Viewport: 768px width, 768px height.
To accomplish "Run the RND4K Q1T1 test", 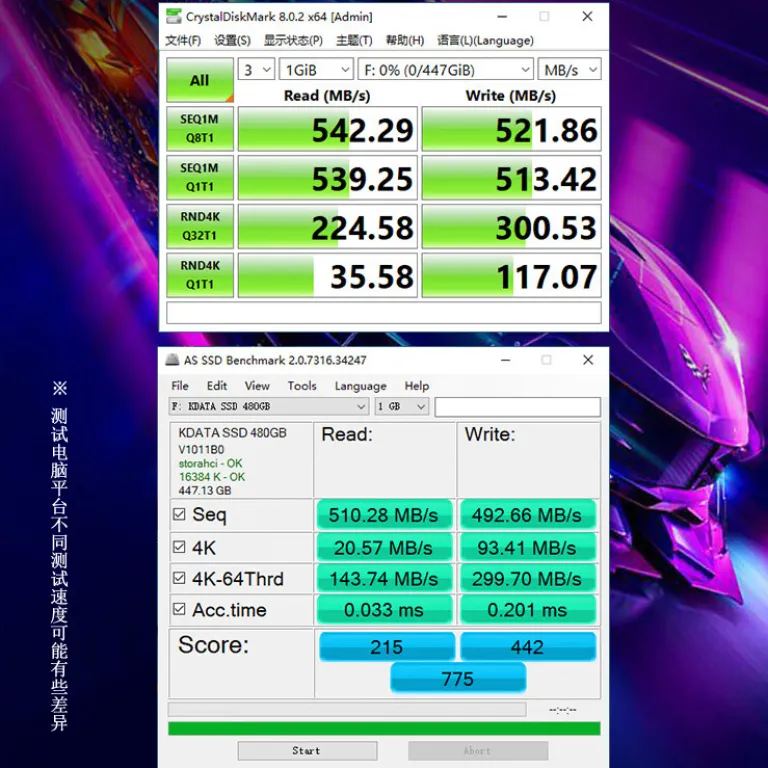I will click(x=200, y=275).
